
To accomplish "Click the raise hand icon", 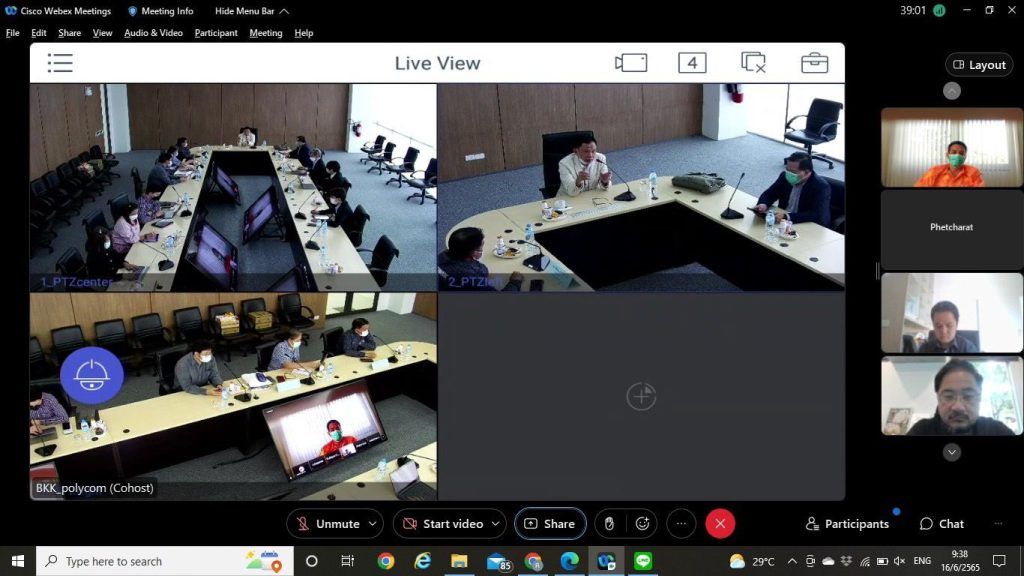I will pos(606,524).
